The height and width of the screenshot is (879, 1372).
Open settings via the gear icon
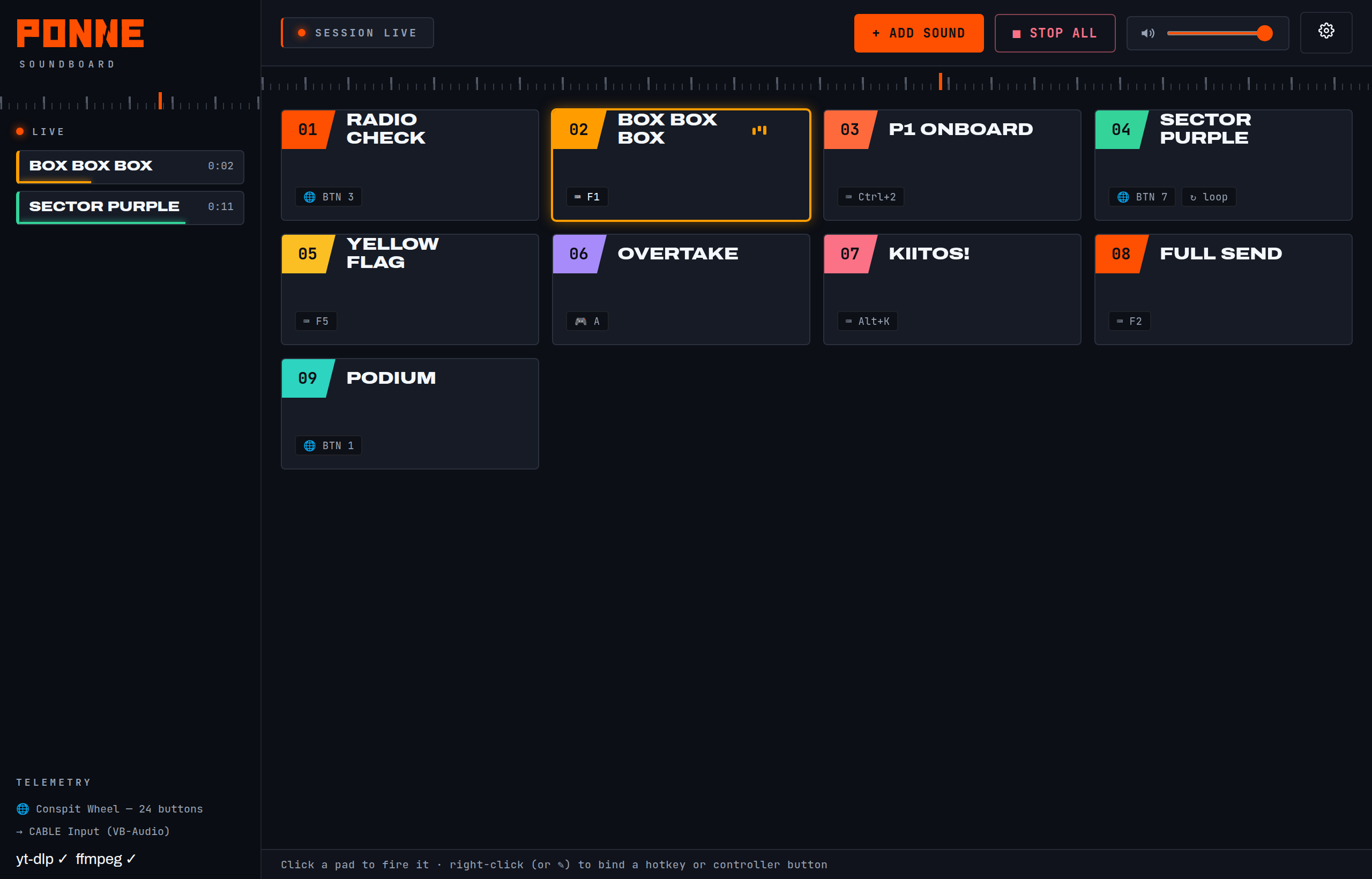click(1326, 32)
